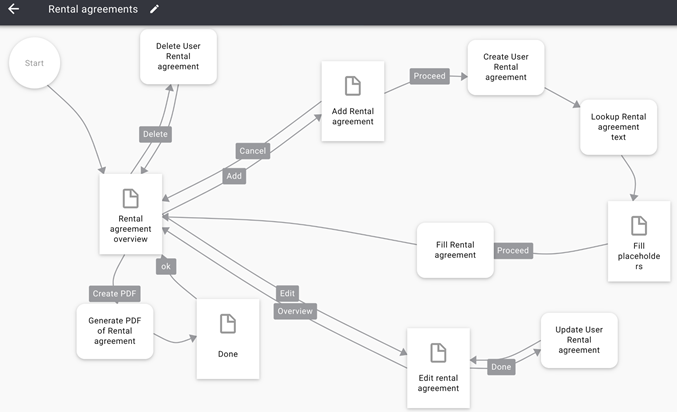The height and width of the screenshot is (412, 677).
Task: Click the Edit transition label
Action: (287, 294)
